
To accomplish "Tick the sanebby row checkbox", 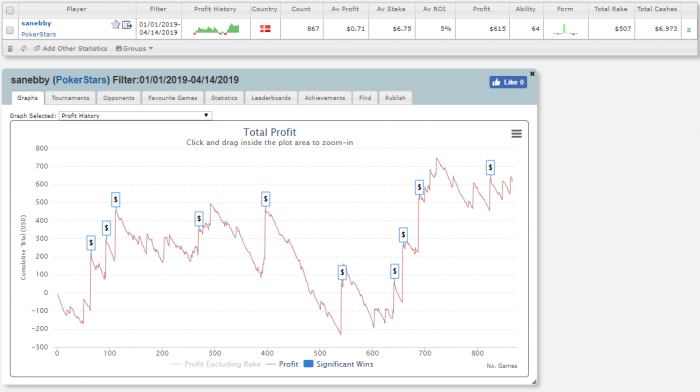I will tap(10, 30).
